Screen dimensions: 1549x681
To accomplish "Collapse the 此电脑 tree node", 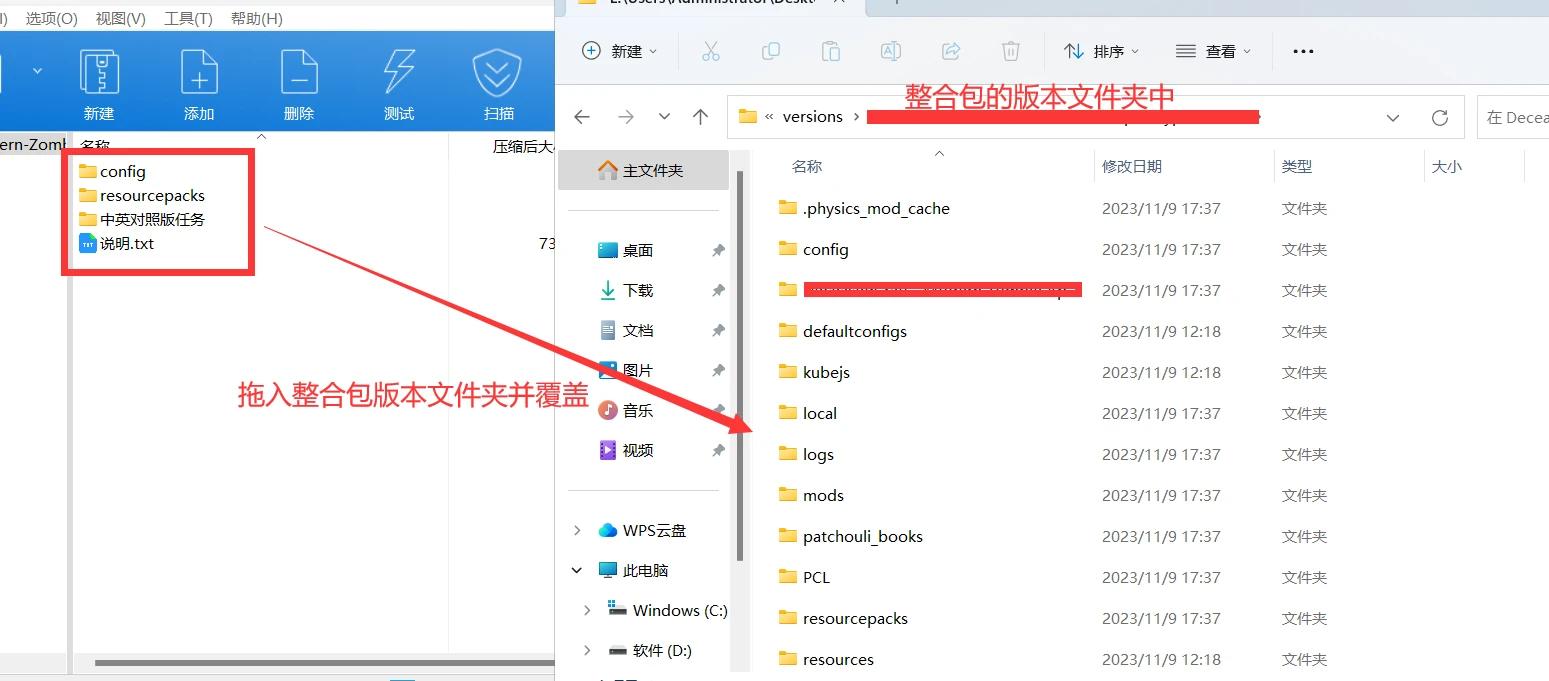I will coord(577,571).
